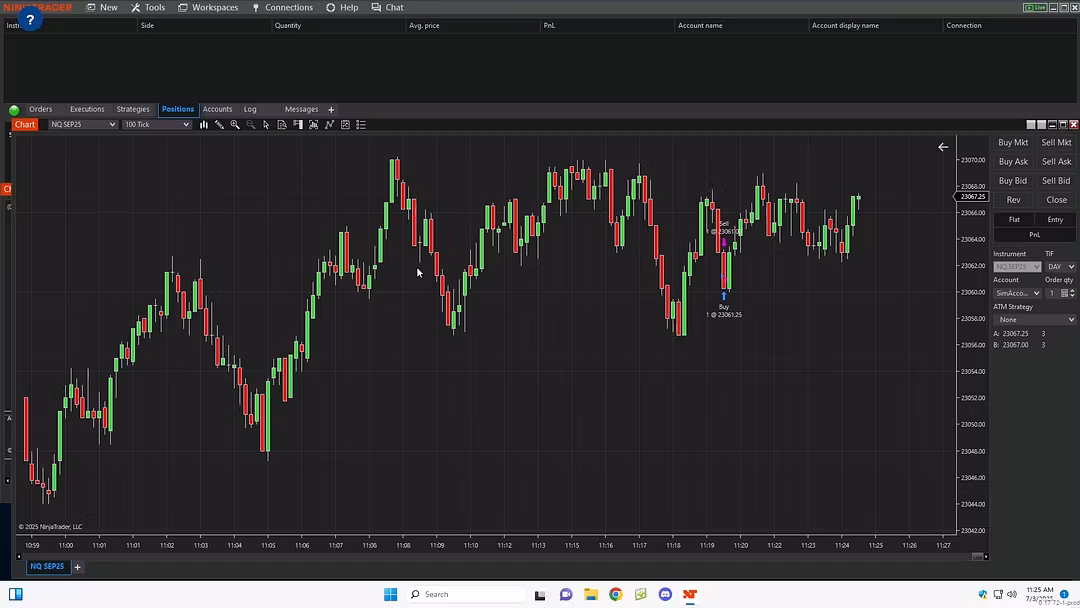
Task: Open the Help menu
Action: point(342,8)
